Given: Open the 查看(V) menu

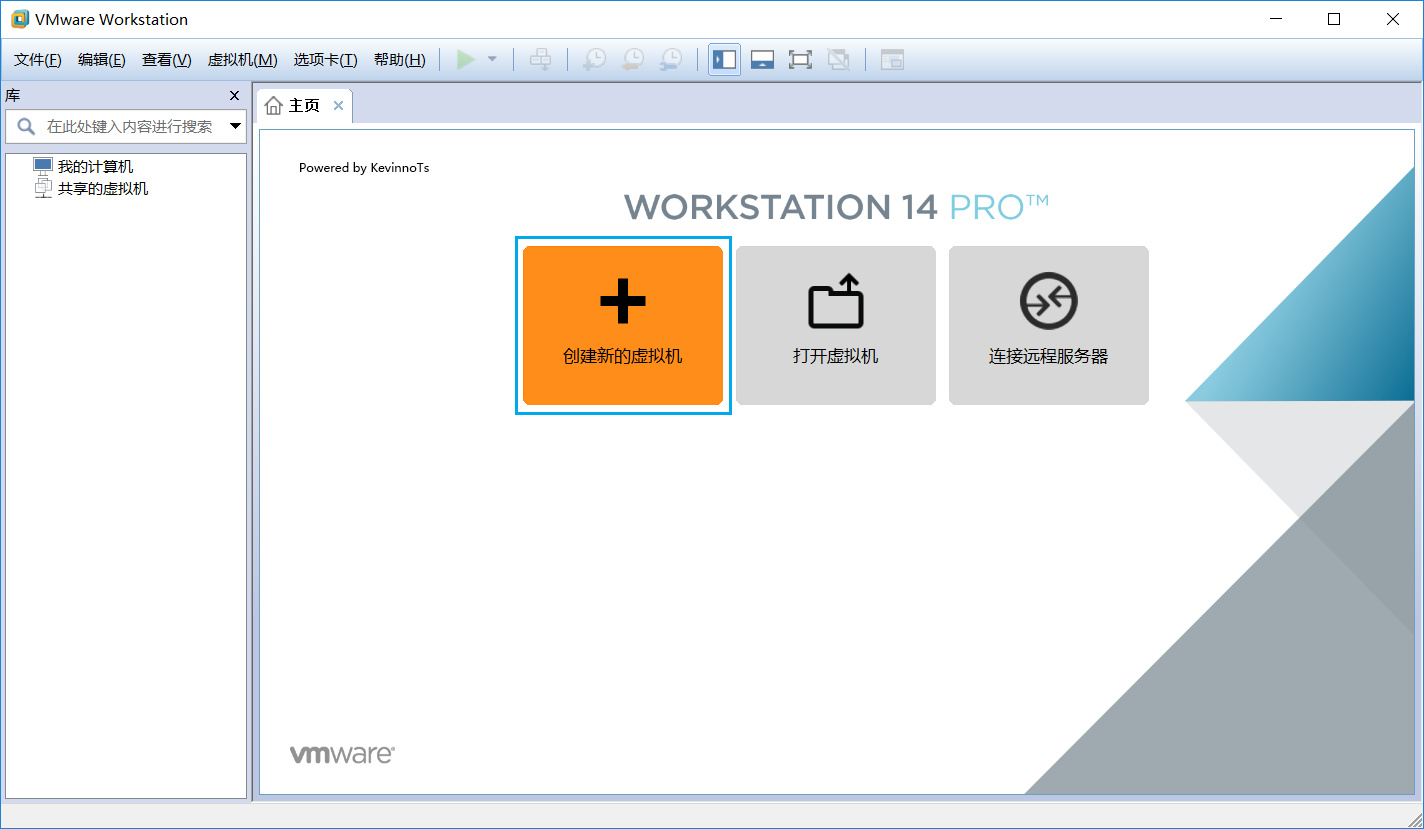Looking at the screenshot, I should coord(166,60).
